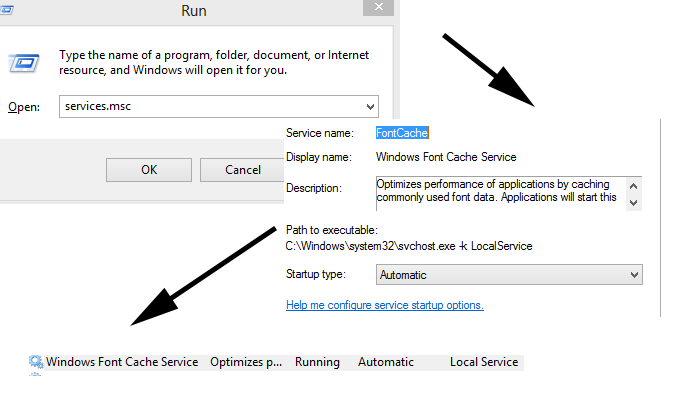Screen dimensions: 690x400
Task: Click the description scroll down arrow
Action: [634, 203]
